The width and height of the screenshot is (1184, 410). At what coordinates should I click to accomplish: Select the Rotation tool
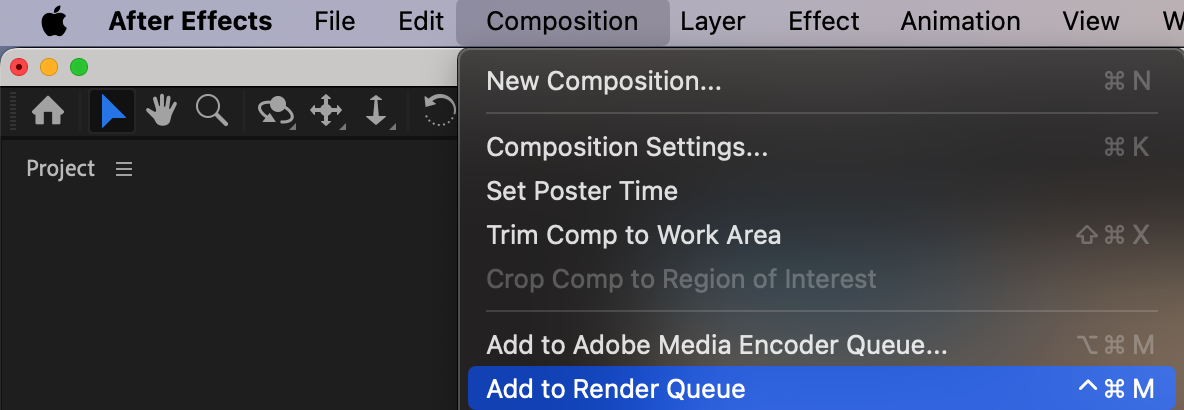pyautogui.click(x=440, y=111)
